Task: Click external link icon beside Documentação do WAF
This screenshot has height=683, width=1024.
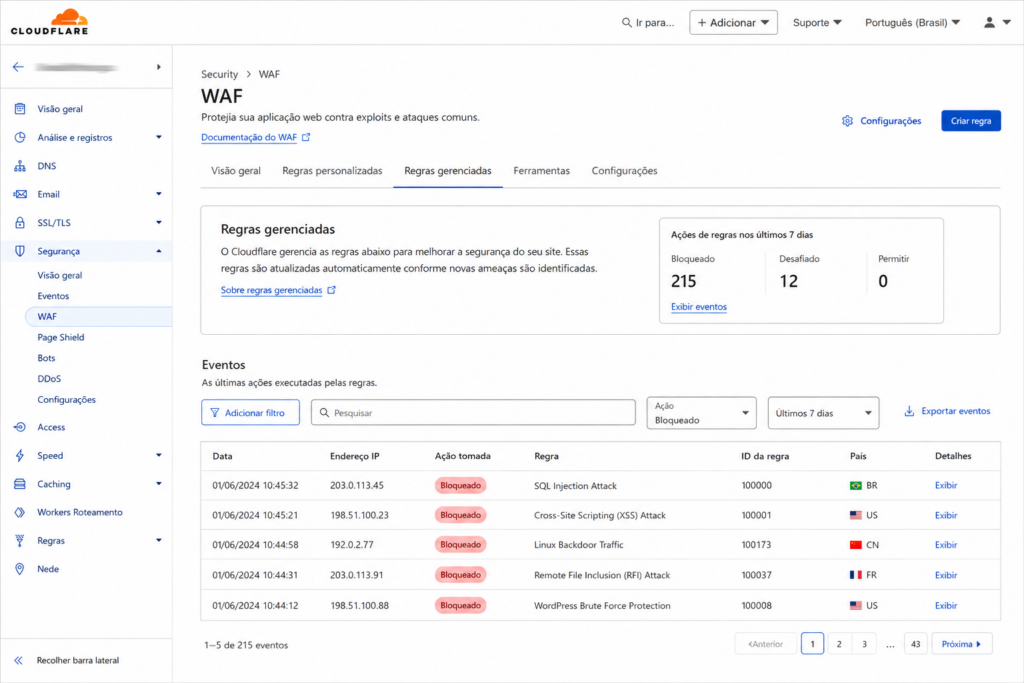Action: coord(306,137)
